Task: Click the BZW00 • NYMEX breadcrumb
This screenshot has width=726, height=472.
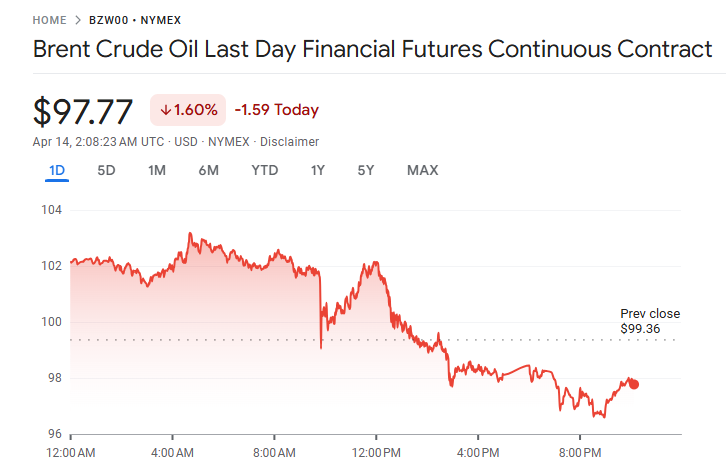Action: pos(135,20)
